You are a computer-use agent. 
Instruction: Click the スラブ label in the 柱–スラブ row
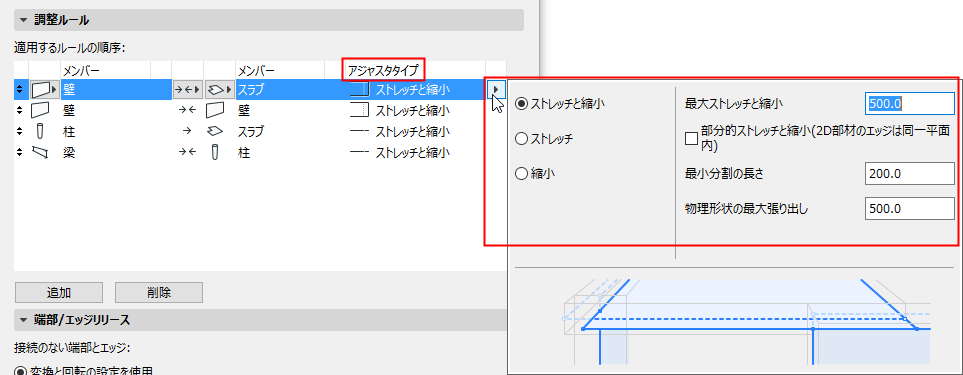[251, 131]
